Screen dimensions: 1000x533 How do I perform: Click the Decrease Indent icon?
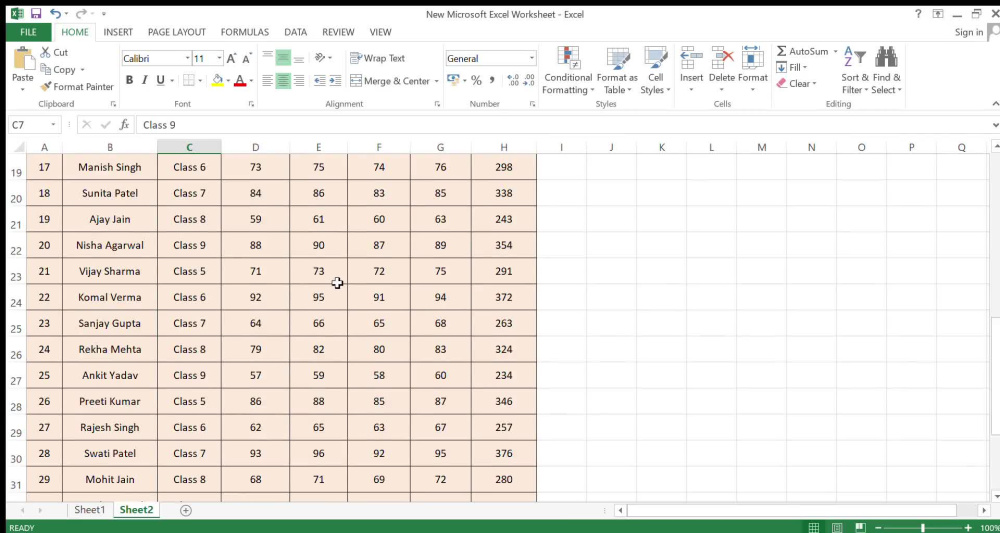(x=320, y=81)
